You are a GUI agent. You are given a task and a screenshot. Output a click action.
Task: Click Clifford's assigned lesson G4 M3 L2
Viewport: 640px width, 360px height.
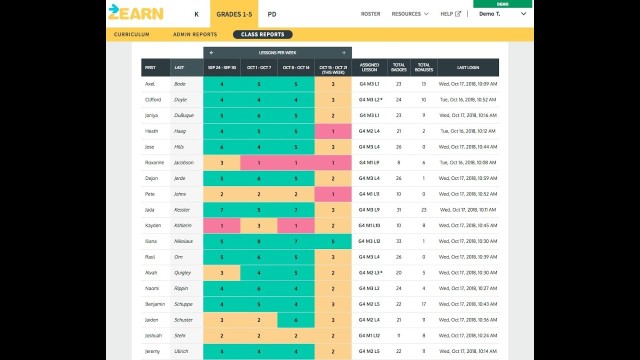(370, 100)
